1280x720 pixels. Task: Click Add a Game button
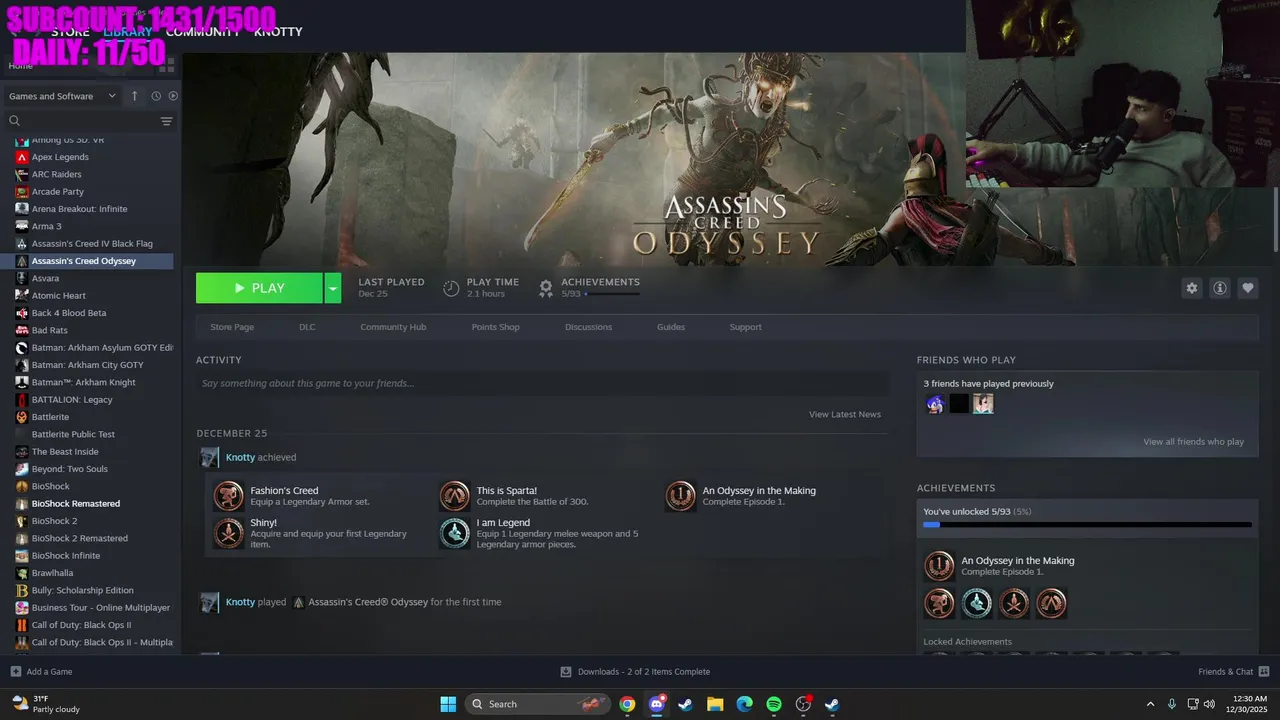pyautogui.click(x=41, y=672)
